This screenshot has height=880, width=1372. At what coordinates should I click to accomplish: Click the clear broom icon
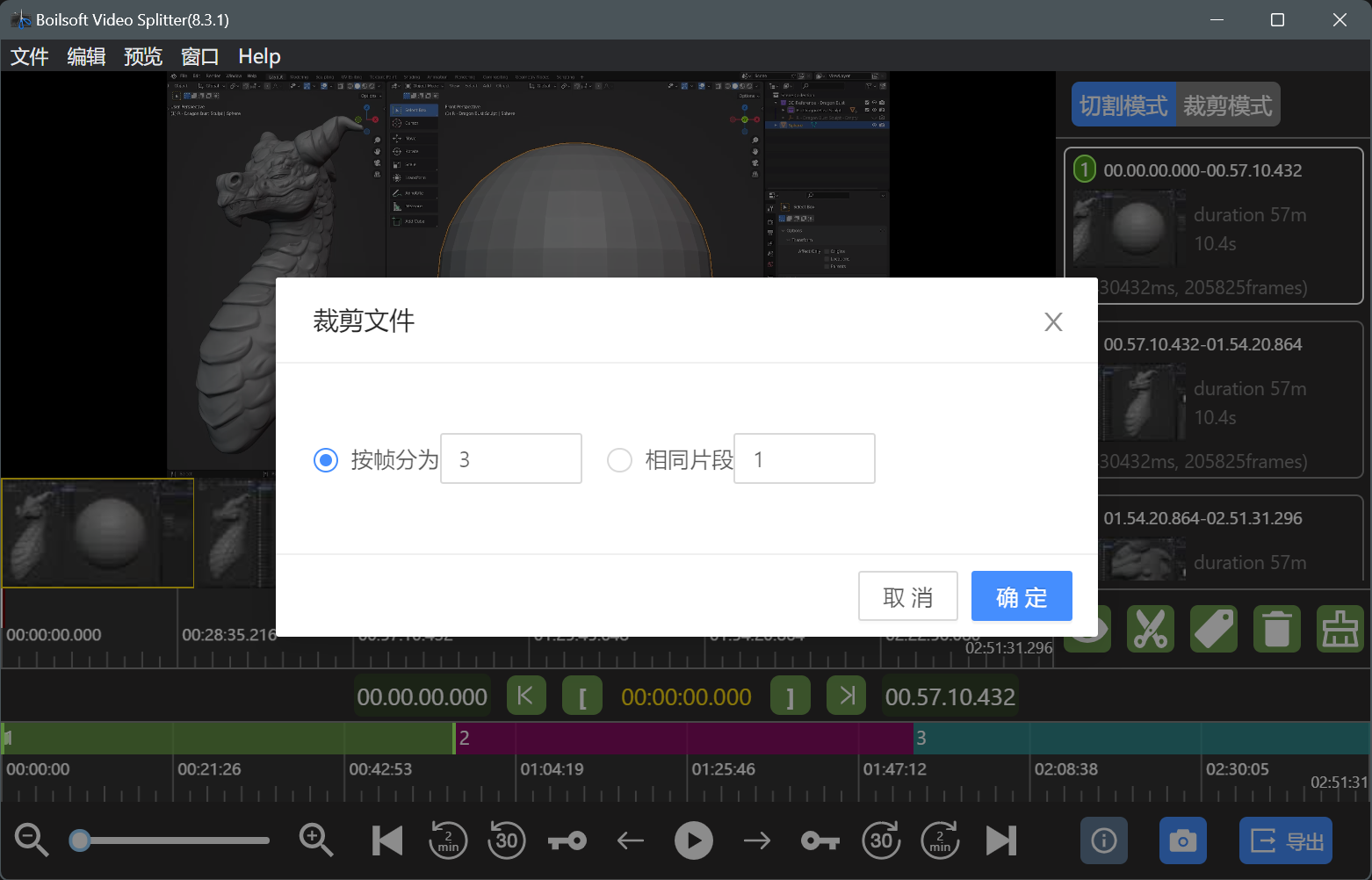point(1340,629)
